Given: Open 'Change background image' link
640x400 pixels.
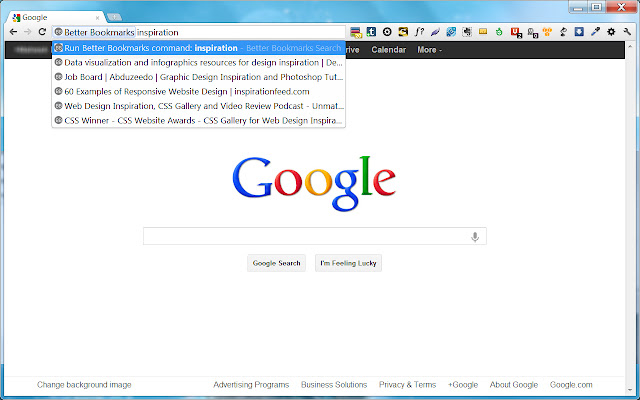Looking at the screenshot, I should pos(84,384).
